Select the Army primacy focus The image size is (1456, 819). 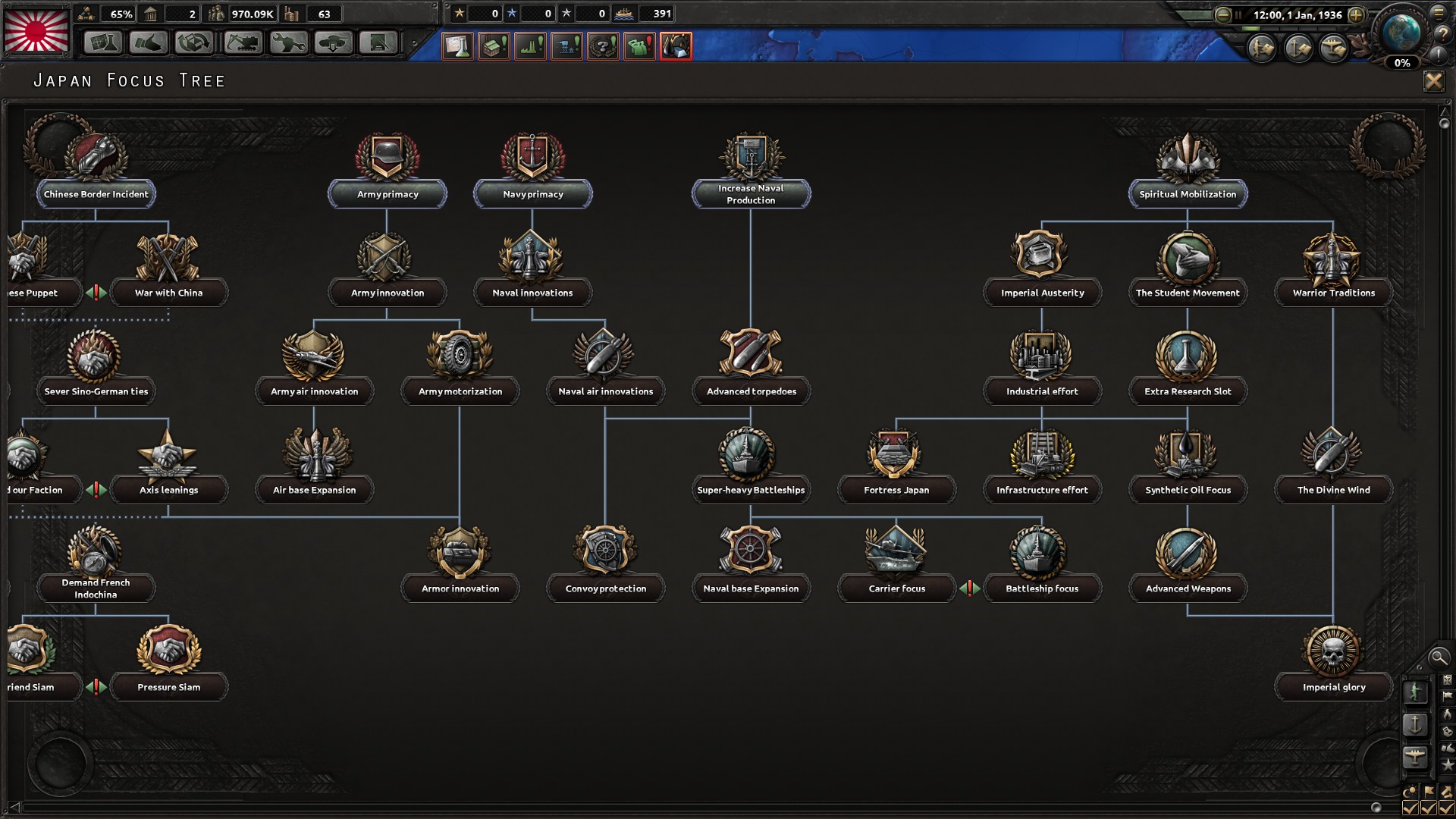click(388, 194)
